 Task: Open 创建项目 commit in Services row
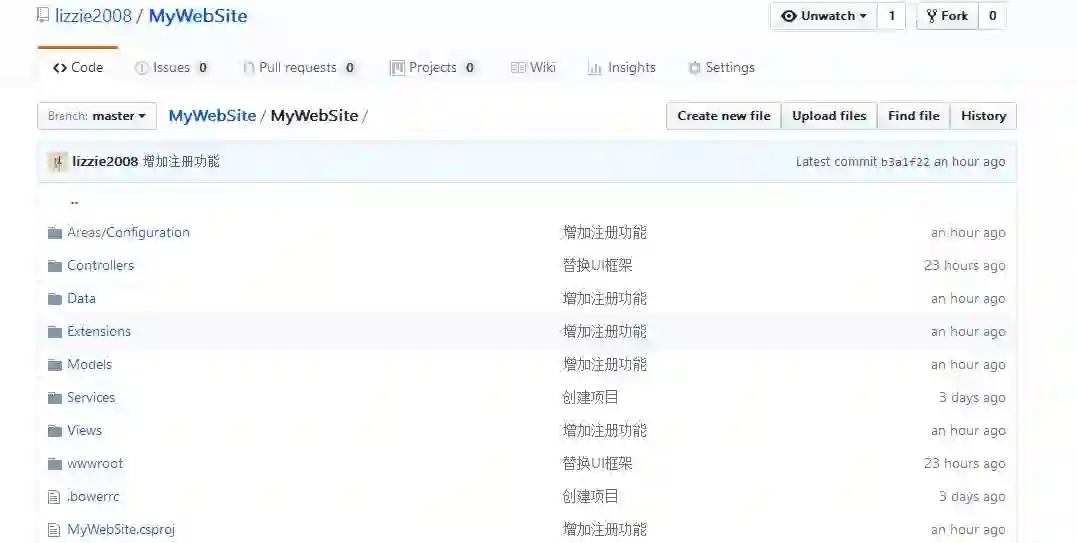[x=590, y=397]
